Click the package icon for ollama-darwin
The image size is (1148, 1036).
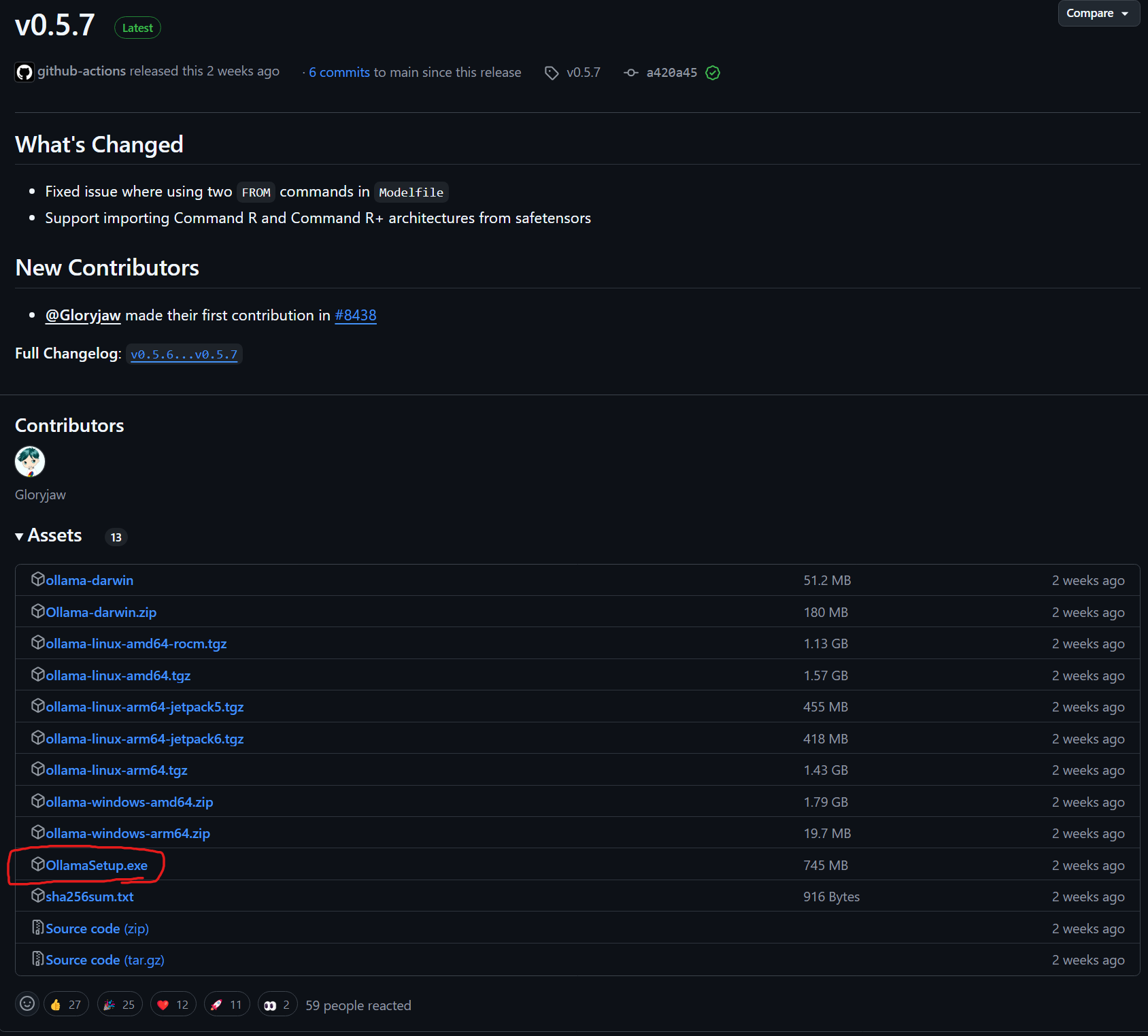pyautogui.click(x=38, y=580)
